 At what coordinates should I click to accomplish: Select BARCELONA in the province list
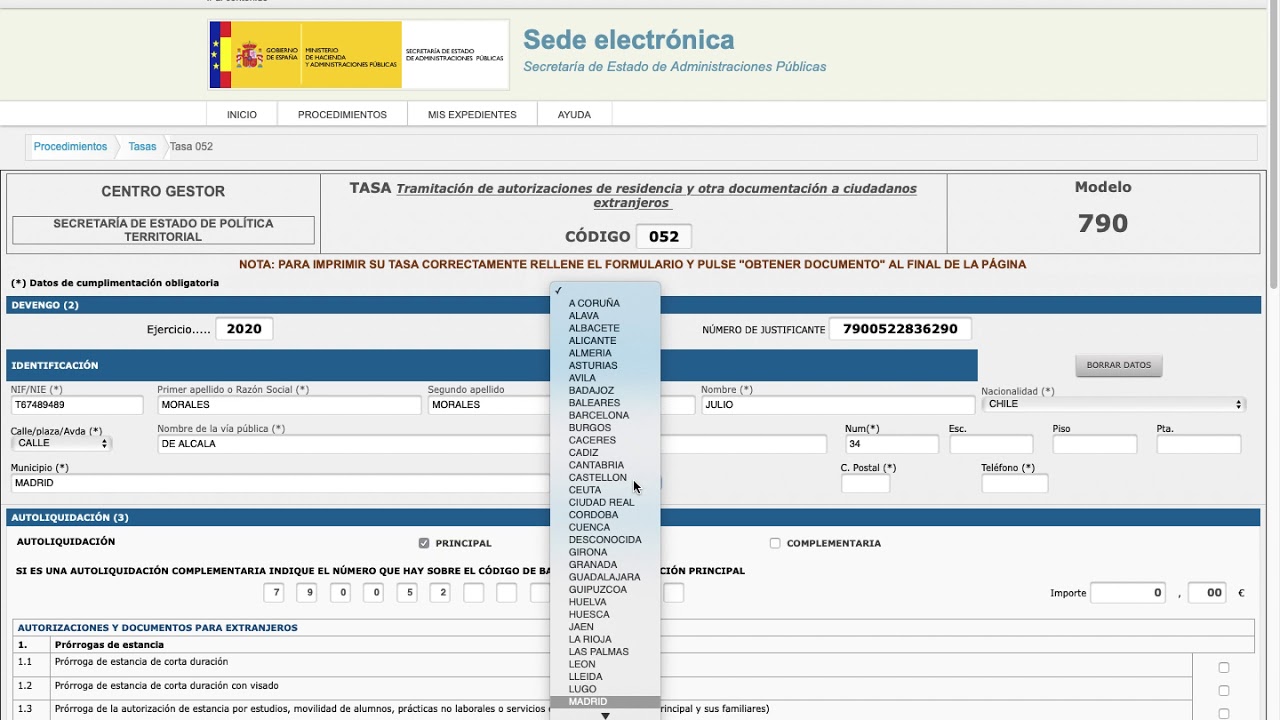[x=605, y=415]
